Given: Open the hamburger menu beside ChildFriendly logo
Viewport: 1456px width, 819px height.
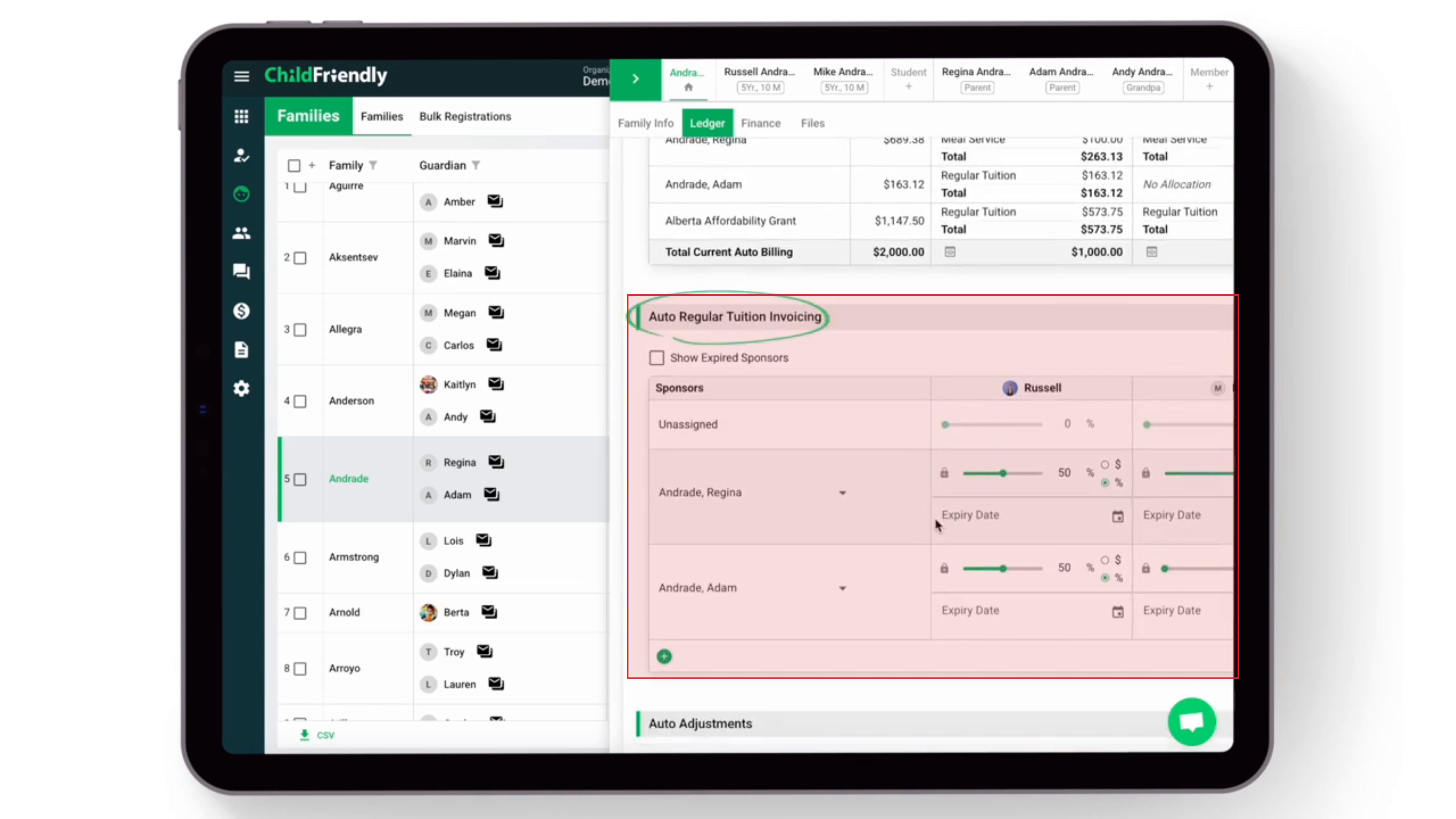Looking at the screenshot, I should coord(241,76).
